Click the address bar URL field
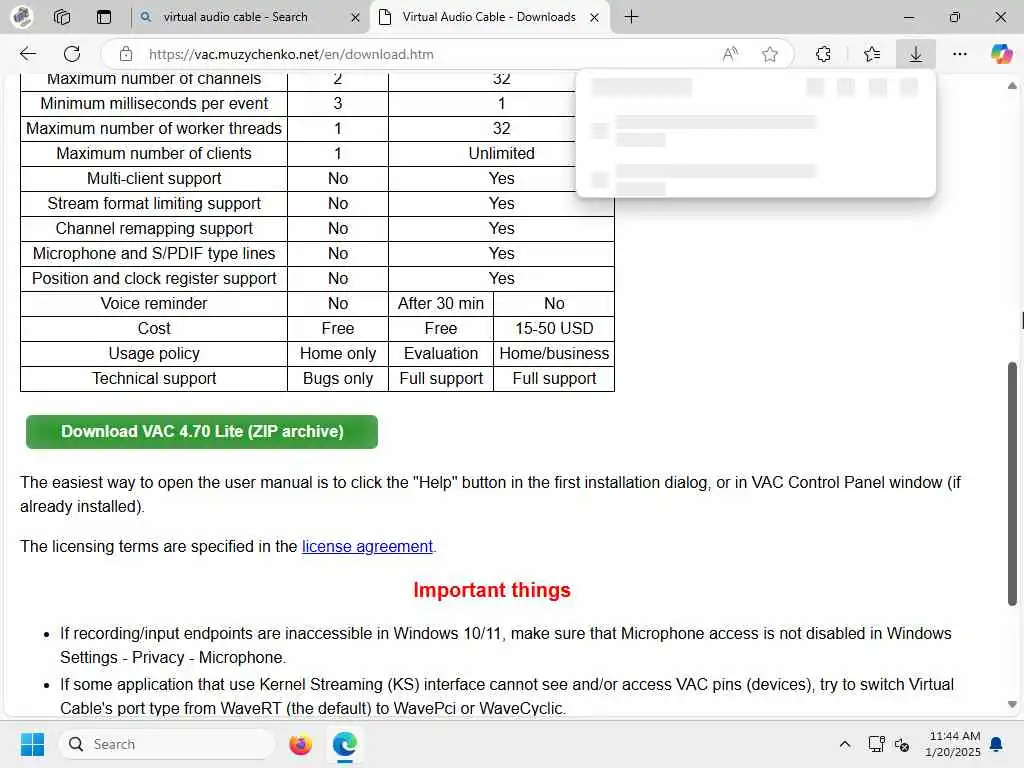This screenshot has width=1024, height=768. pyautogui.click(x=418, y=54)
